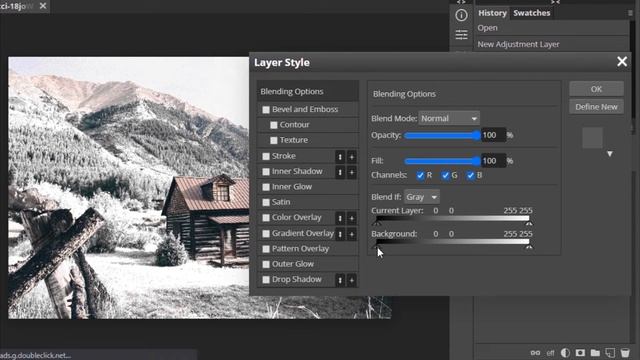Click the reorder arrows beside Color Overlay
Viewport: 640px width, 360px height.
coord(340,218)
